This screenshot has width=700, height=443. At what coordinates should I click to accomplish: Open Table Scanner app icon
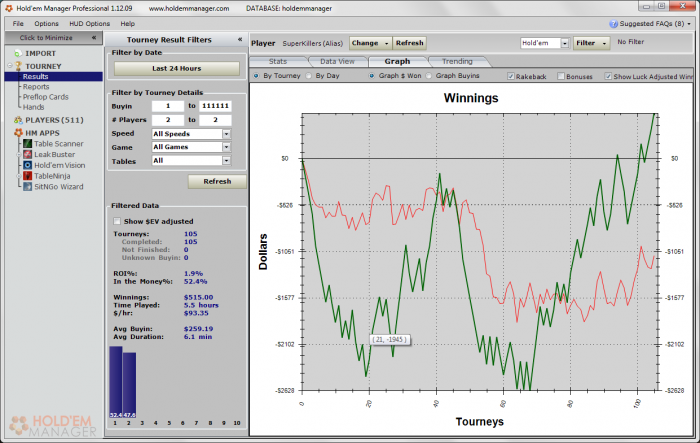pyautogui.click(x=28, y=144)
